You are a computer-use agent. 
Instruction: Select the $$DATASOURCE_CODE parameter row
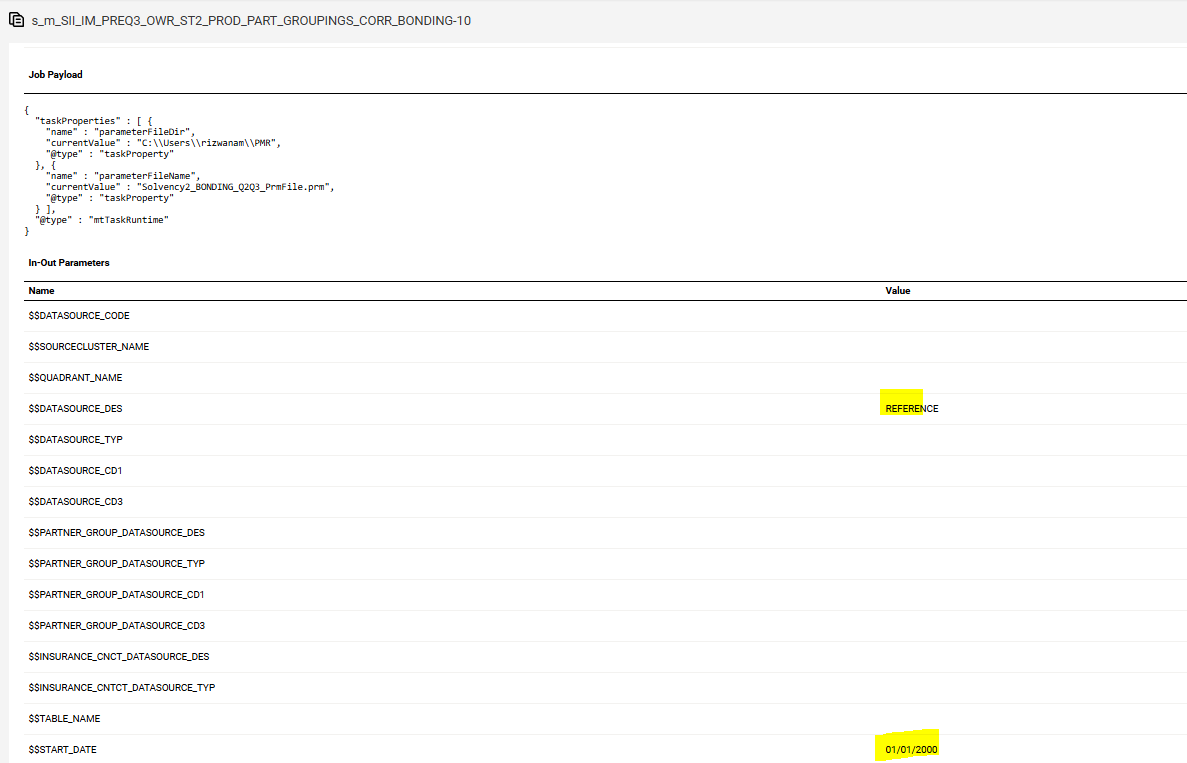coord(606,316)
